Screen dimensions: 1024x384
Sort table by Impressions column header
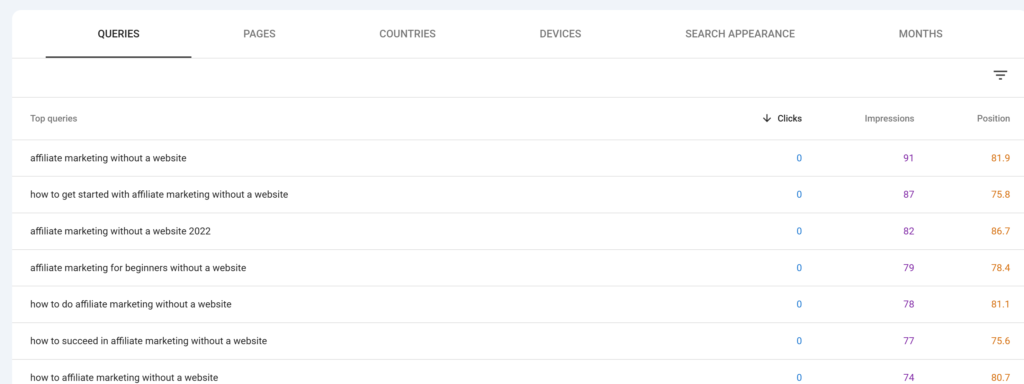coord(889,118)
